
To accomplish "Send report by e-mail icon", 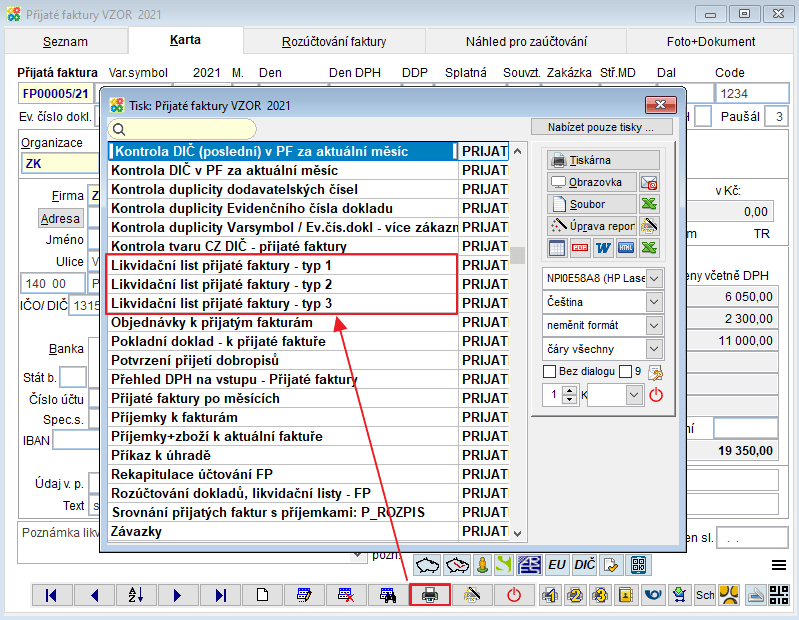I will (649, 182).
